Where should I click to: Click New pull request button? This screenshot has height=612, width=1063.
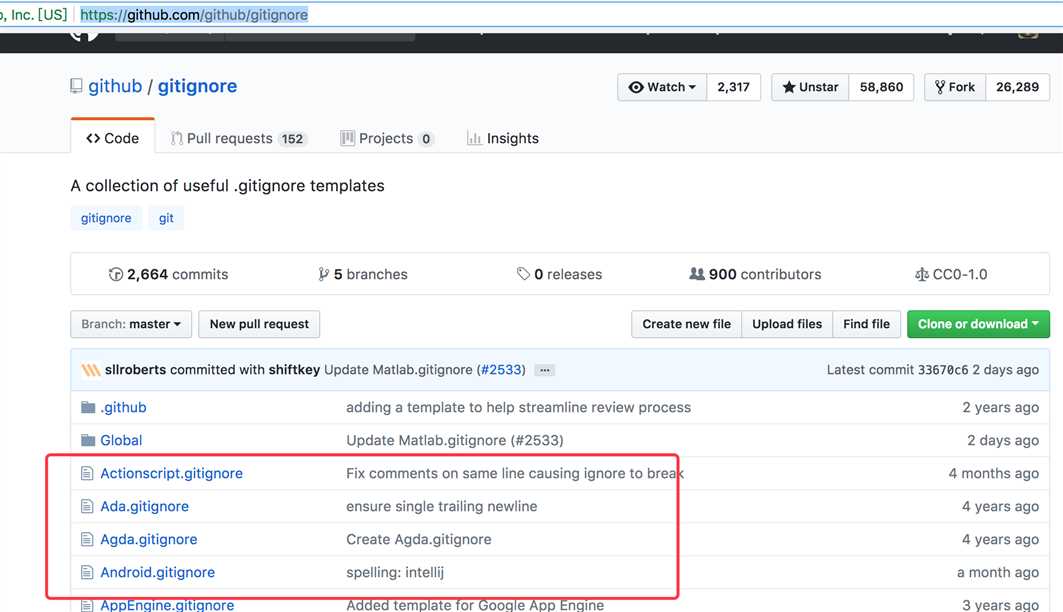click(259, 324)
